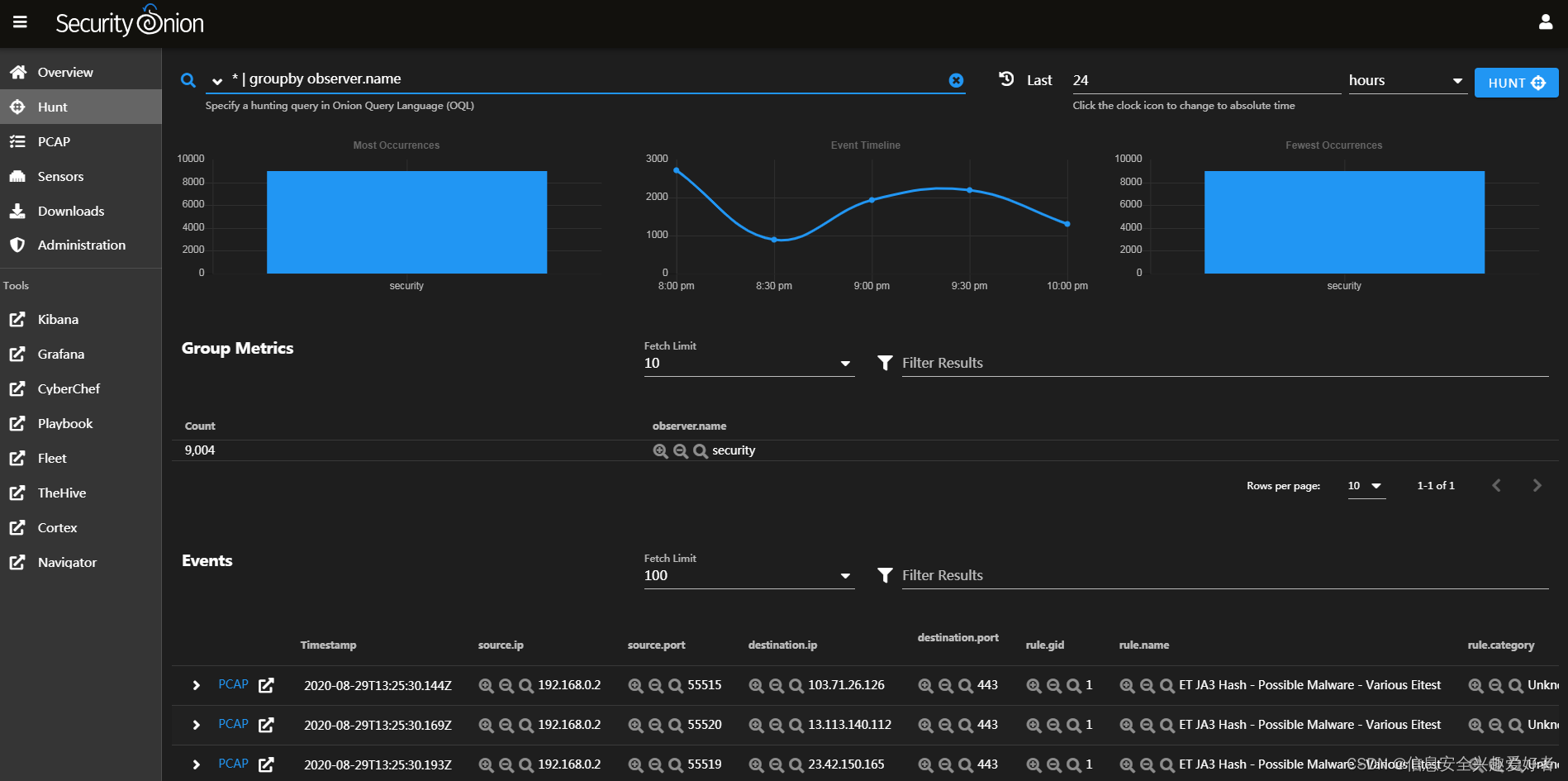Open external link icon for 13:25:30.144Z event

[x=266, y=685]
